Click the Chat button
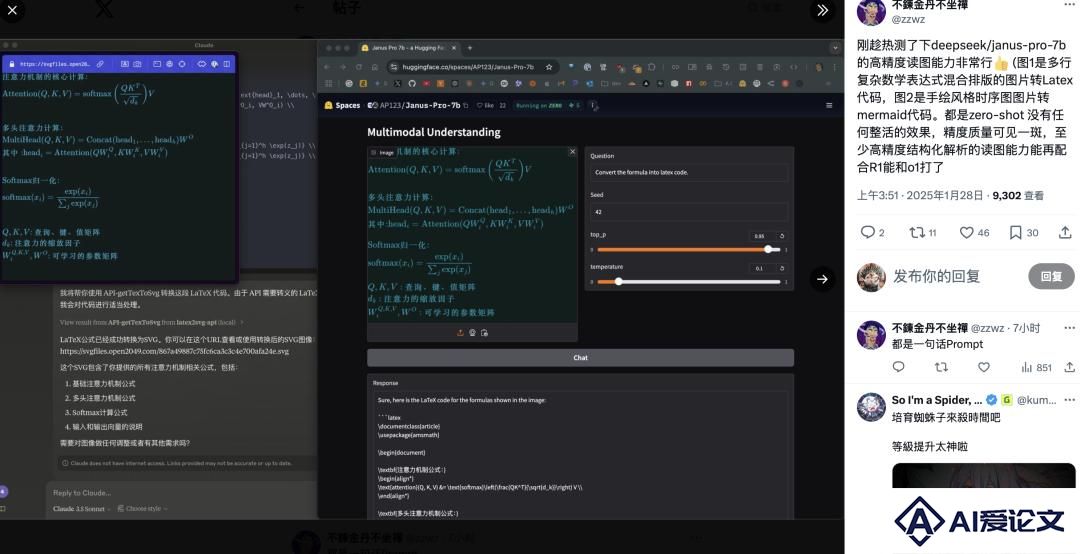 pyautogui.click(x=580, y=358)
